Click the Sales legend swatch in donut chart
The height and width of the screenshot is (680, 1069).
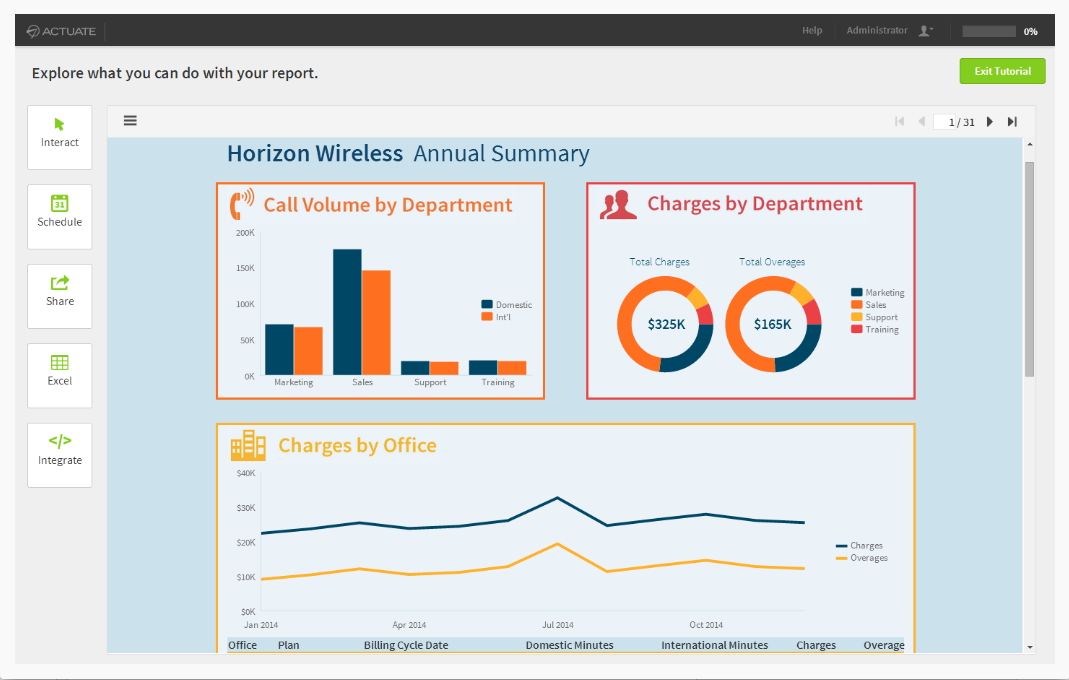pos(856,304)
